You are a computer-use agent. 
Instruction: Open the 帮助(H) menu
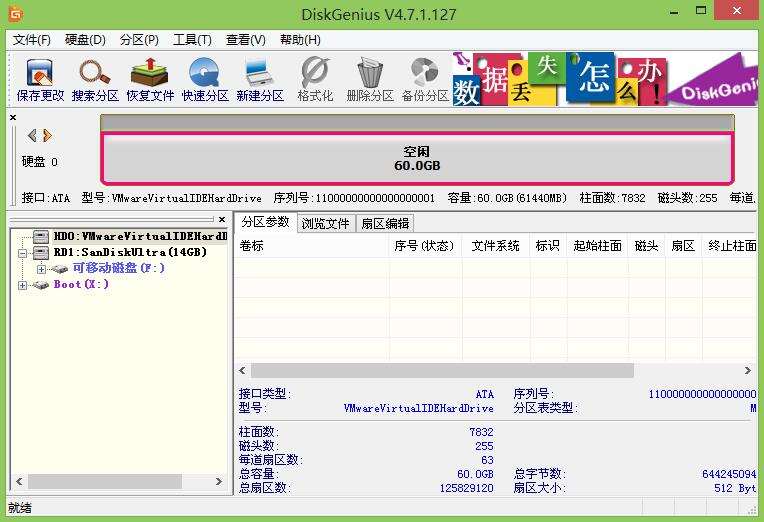coord(300,40)
